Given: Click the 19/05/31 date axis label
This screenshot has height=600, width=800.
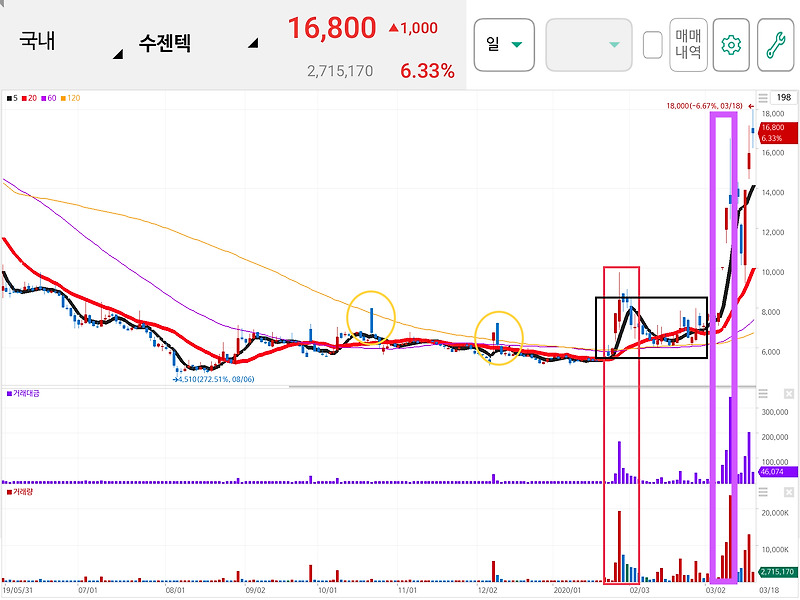Looking at the screenshot, I should click(17, 590).
